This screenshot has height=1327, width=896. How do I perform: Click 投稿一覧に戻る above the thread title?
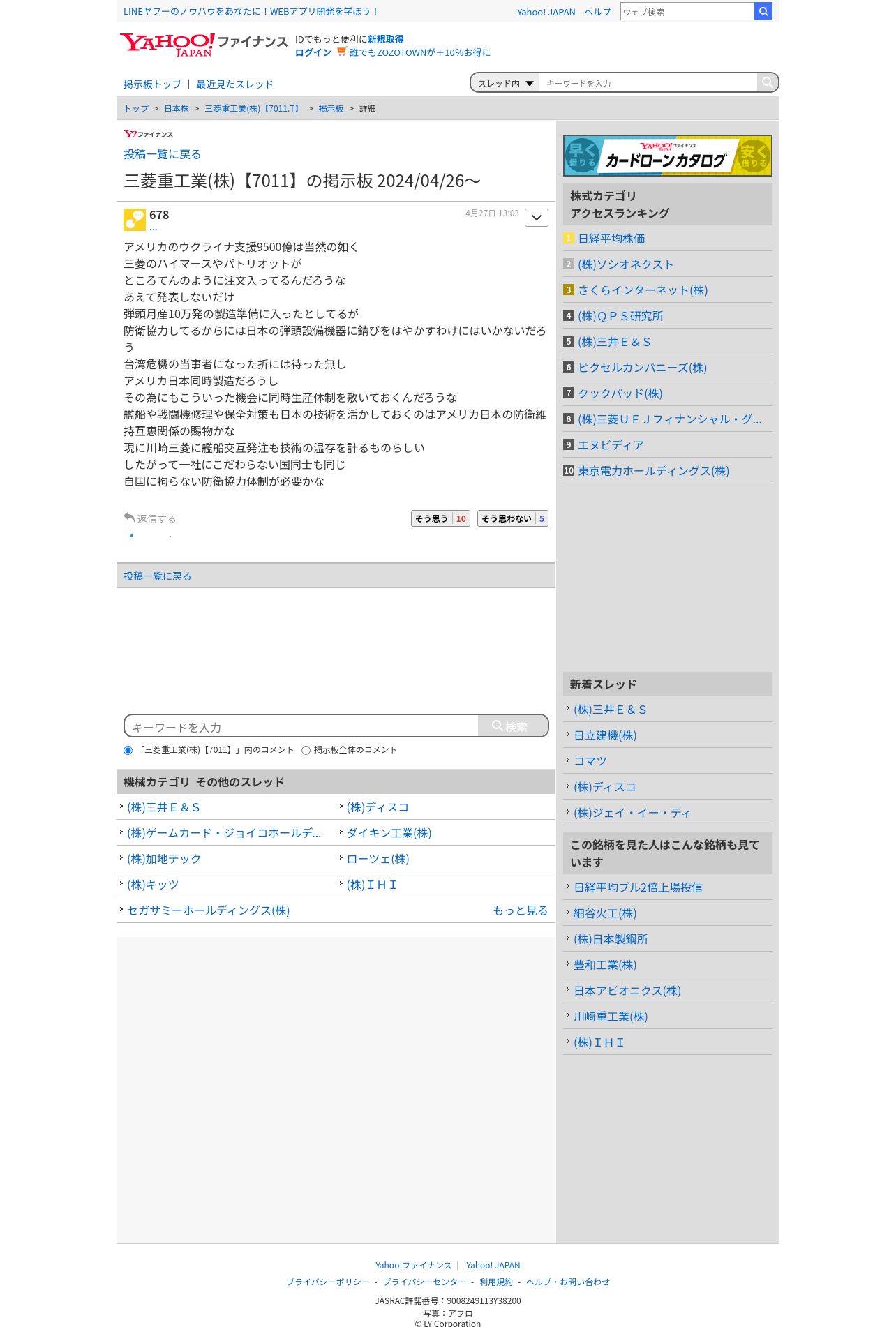coord(162,154)
